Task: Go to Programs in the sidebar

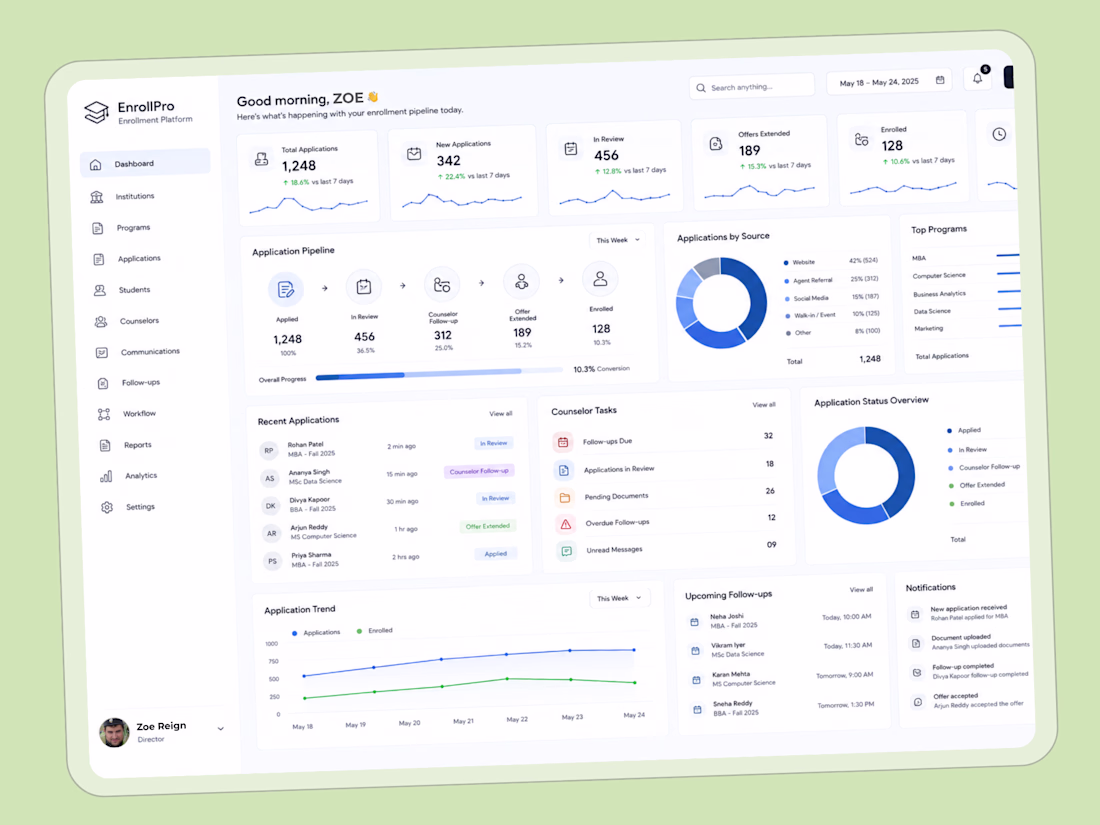Action: click(133, 227)
